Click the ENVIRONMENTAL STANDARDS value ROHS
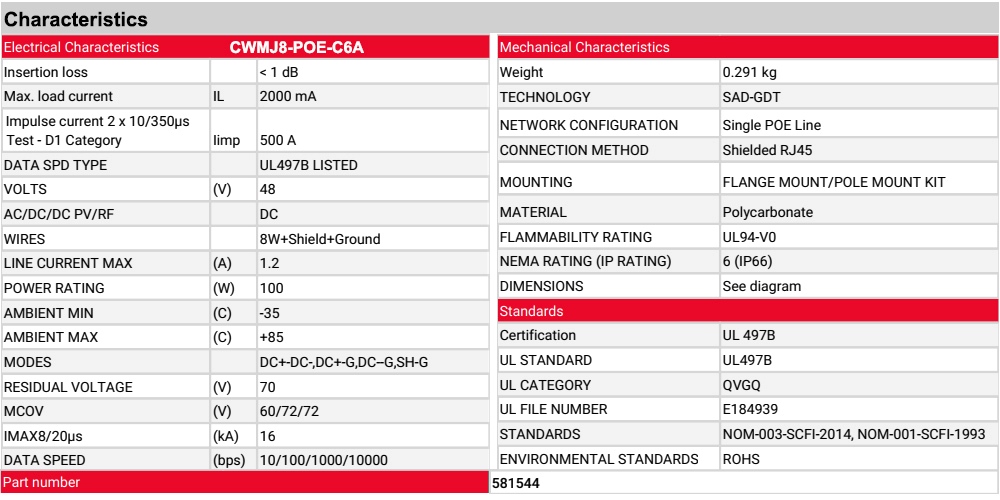The width and height of the screenshot is (1000, 500). (741, 459)
